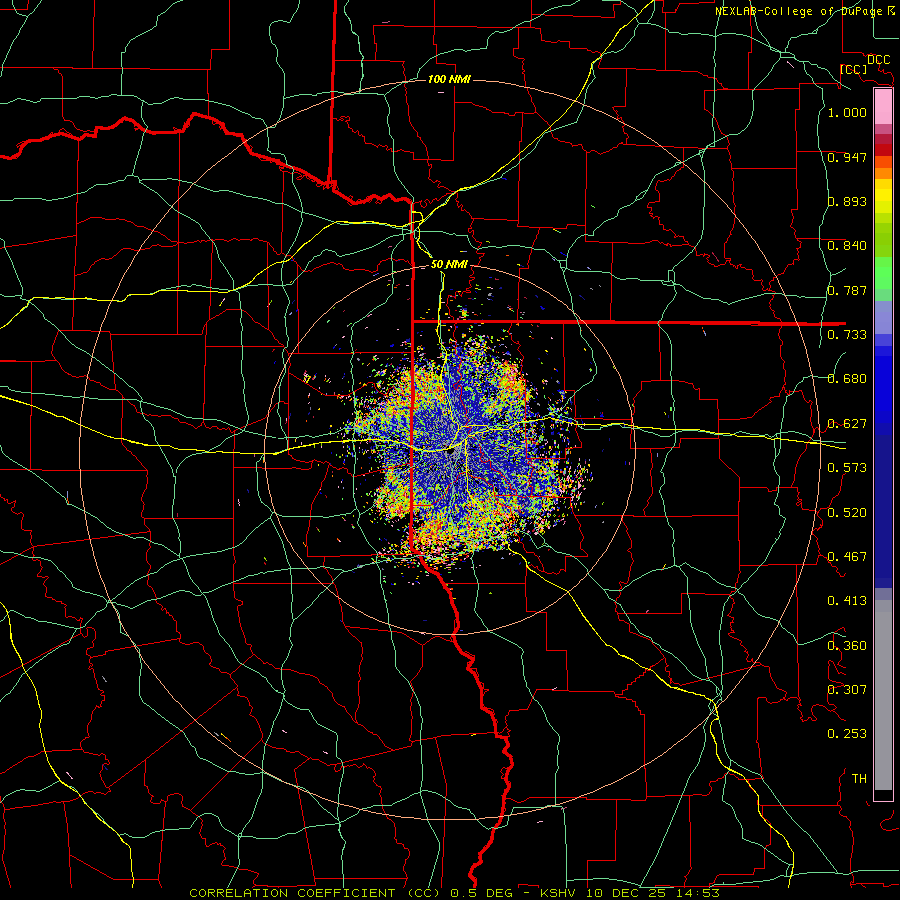Click the [CC] units label
This screenshot has height=900, width=900.
click(853, 69)
